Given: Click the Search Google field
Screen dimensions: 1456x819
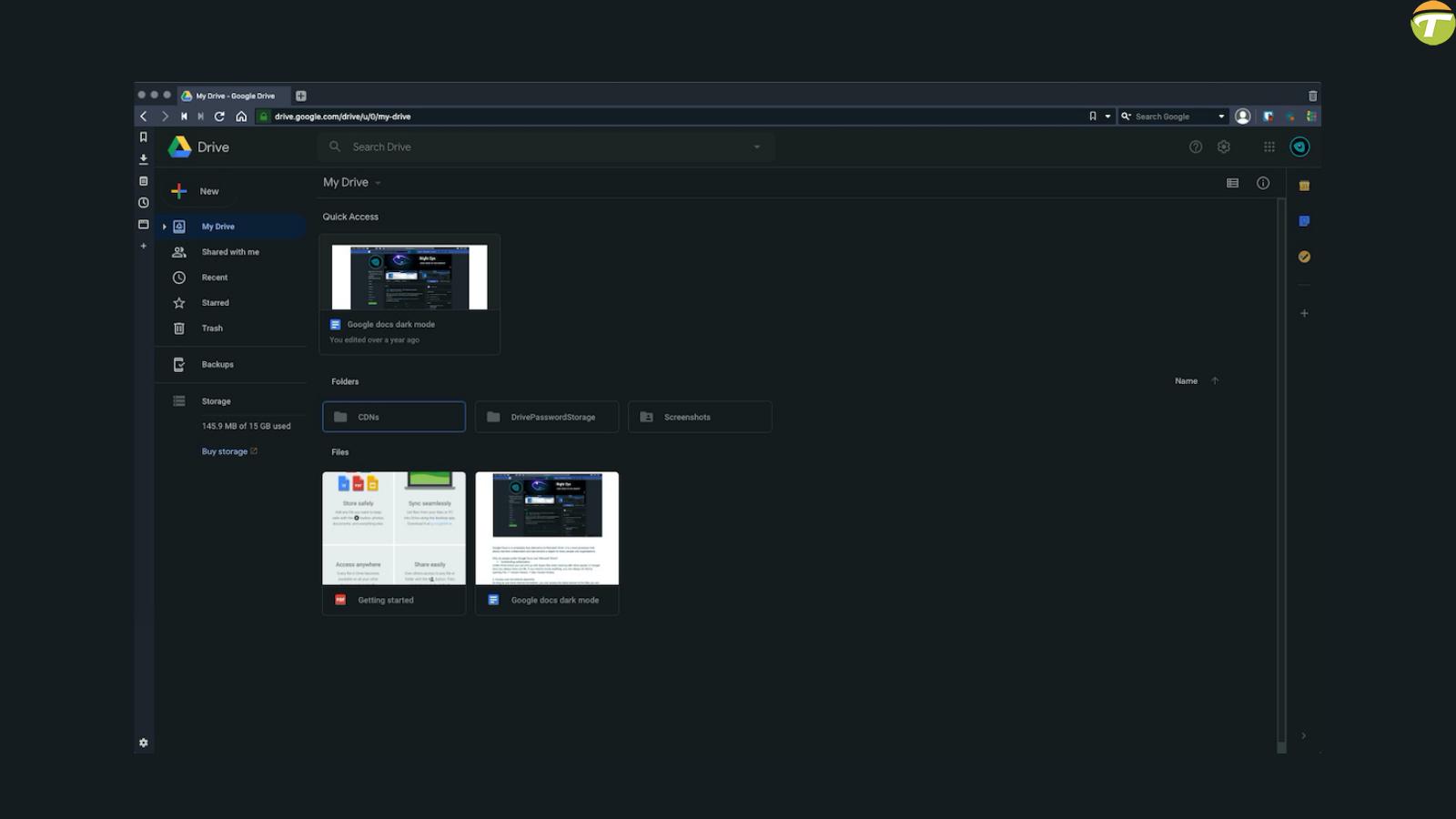Looking at the screenshot, I should click(x=1174, y=116).
